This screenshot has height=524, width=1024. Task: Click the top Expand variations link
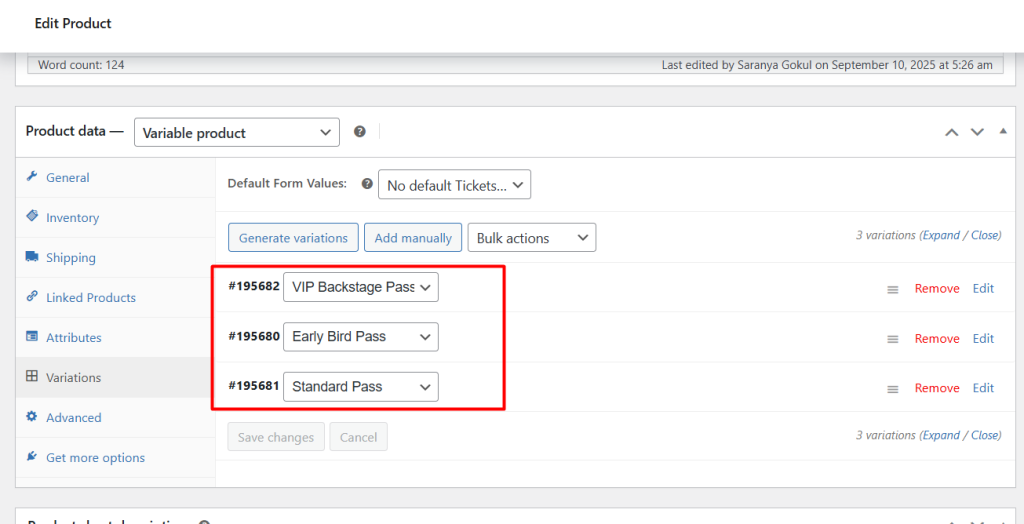pos(940,236)
